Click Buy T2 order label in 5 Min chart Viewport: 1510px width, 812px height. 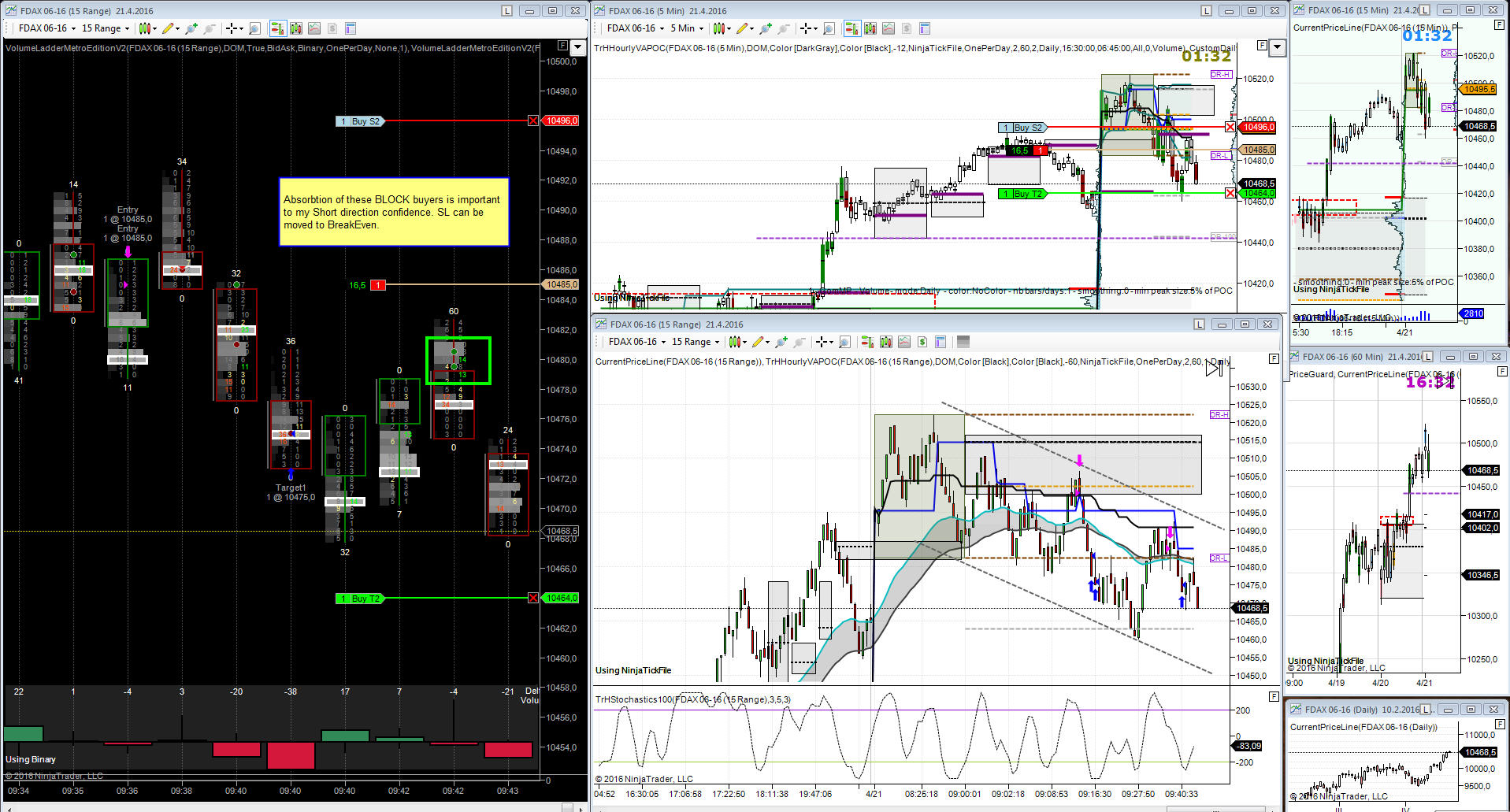pyautogui.click(x=1022, y=194)
